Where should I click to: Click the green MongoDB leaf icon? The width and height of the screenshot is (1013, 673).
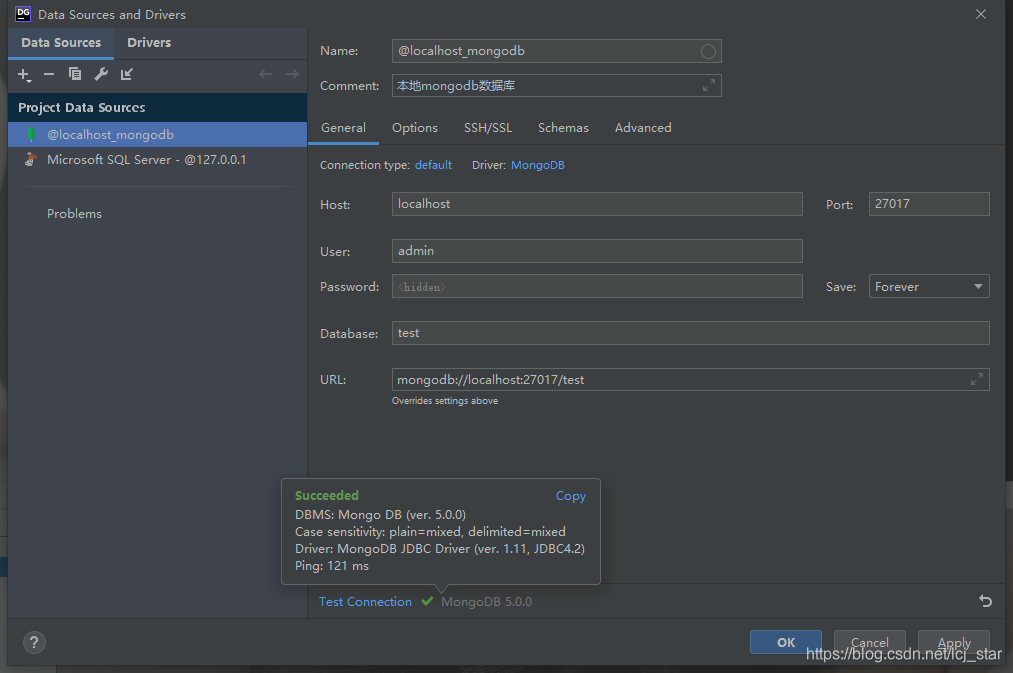[x=31, y=134]
